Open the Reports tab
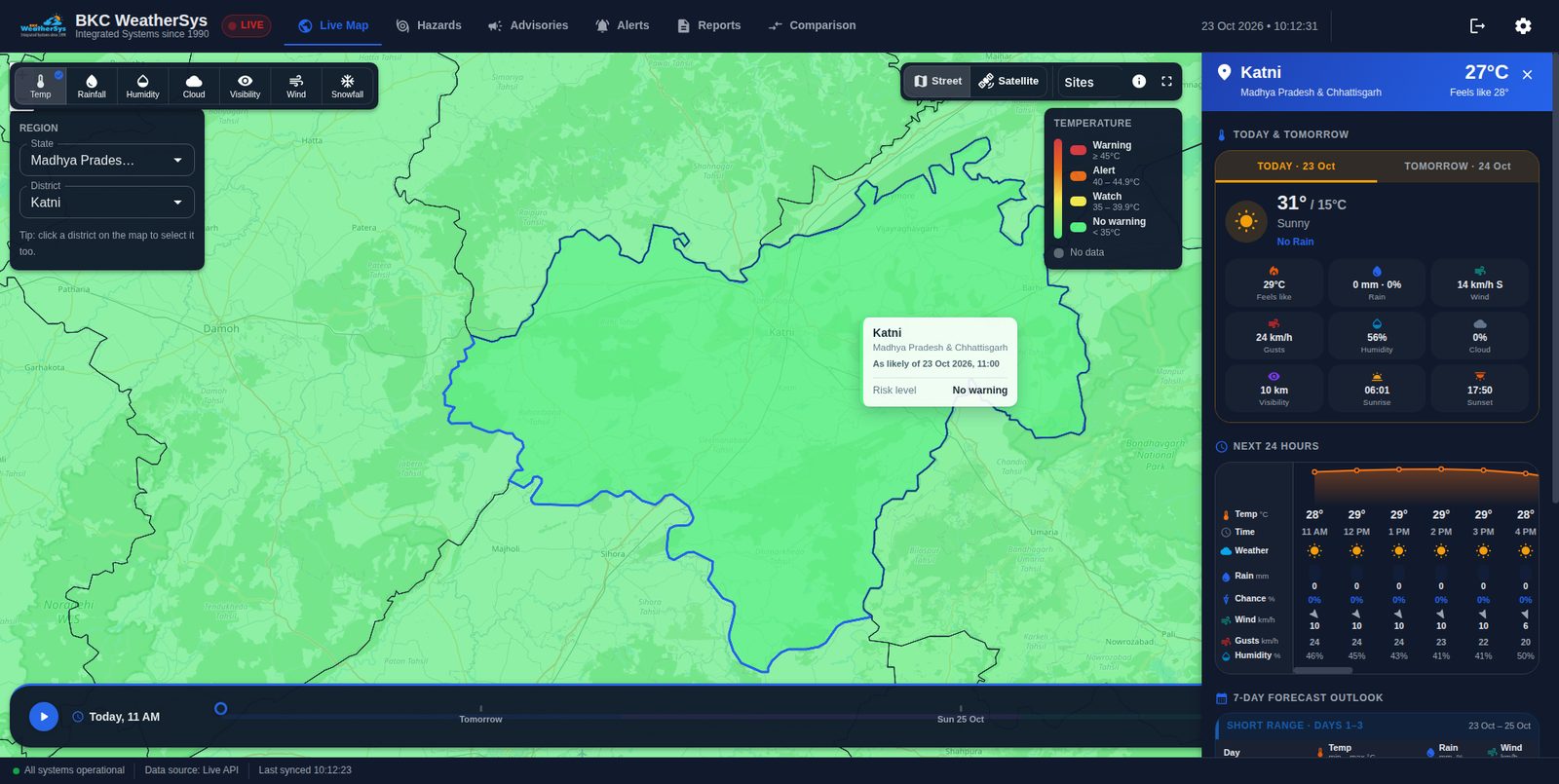 click(x=709, y=25)
